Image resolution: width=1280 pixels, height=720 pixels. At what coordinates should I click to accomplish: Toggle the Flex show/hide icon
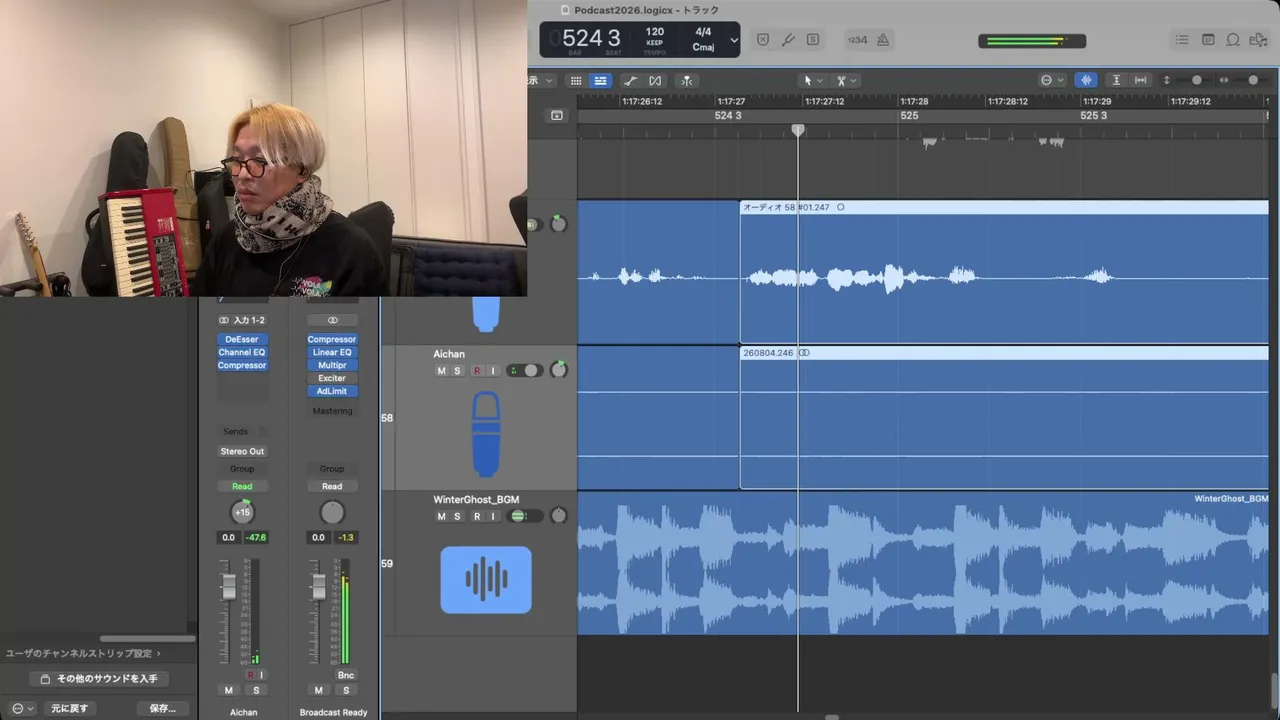655,80
